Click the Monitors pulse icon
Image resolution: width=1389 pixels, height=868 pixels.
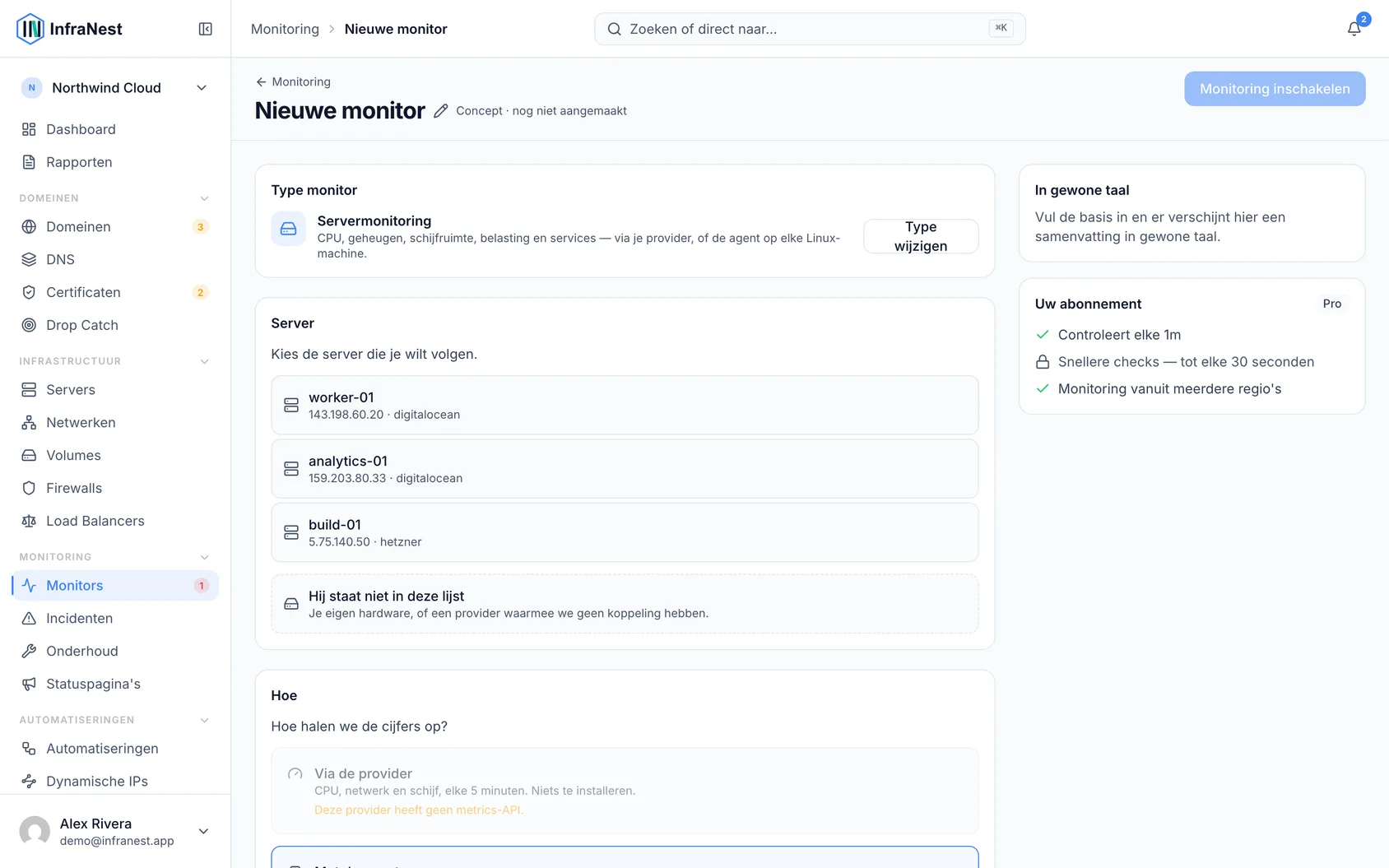click(29, 585)
